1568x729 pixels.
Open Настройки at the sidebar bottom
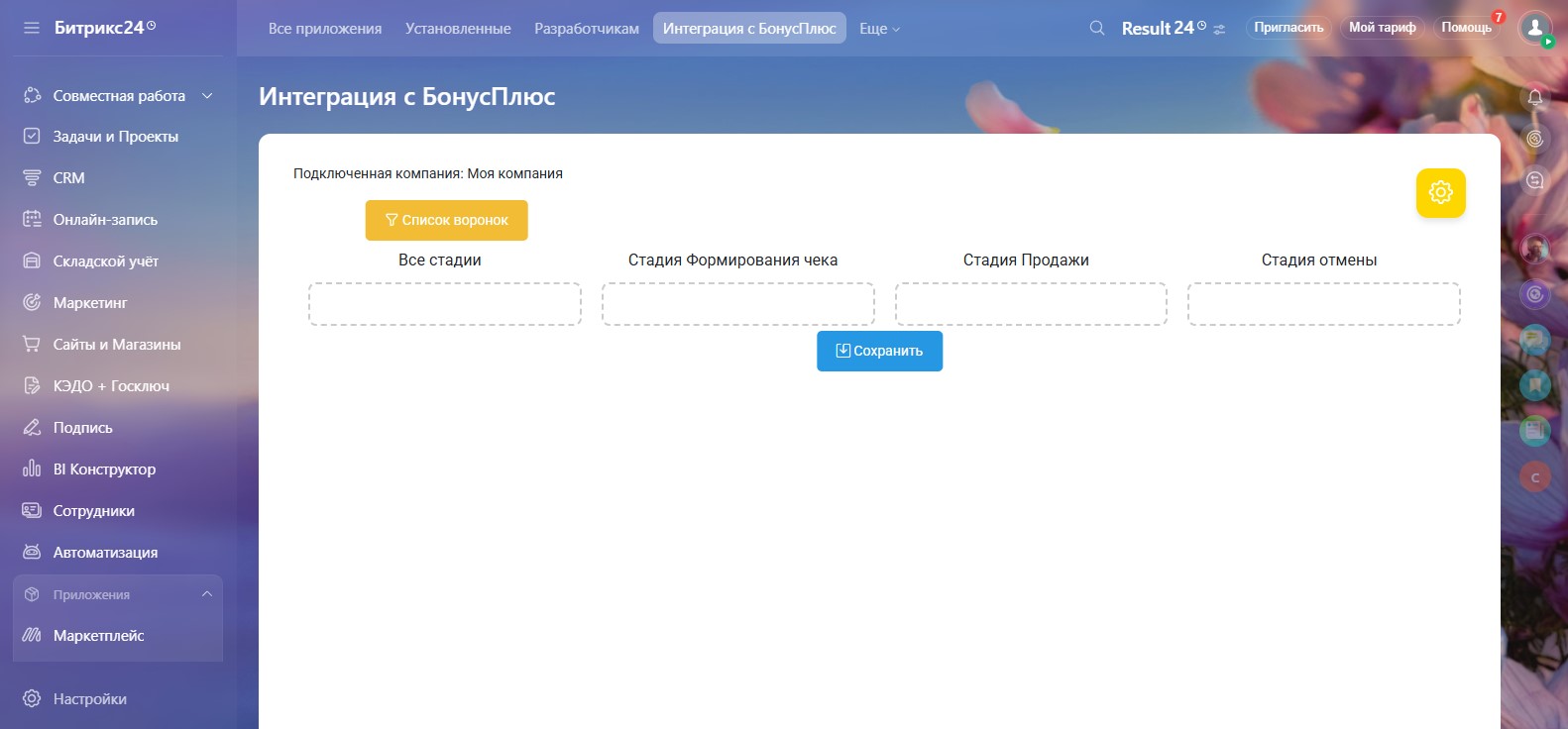[90, 699]
